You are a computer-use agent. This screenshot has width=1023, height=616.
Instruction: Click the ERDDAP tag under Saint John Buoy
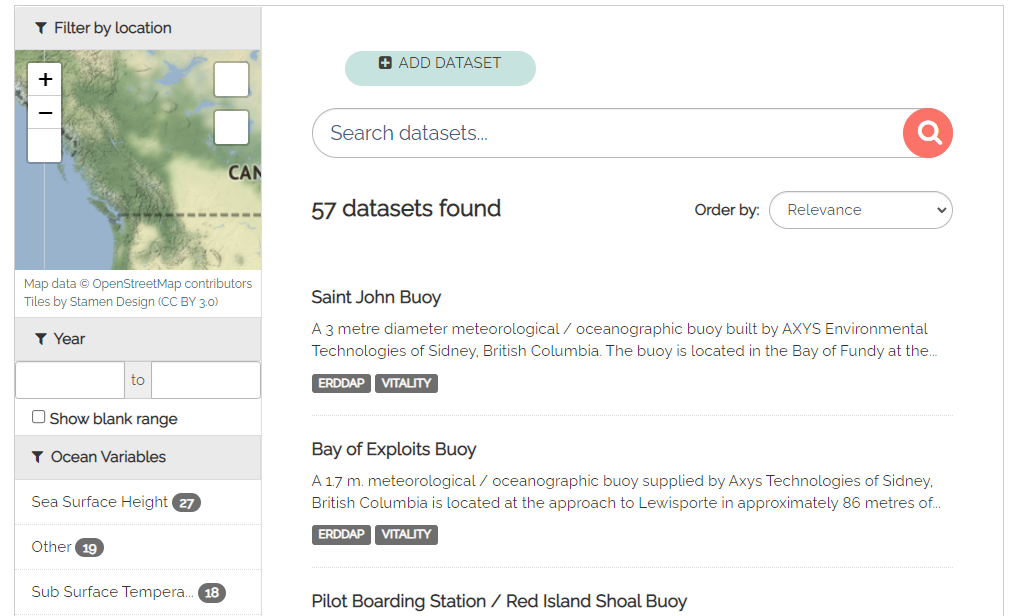pos(341,383)
